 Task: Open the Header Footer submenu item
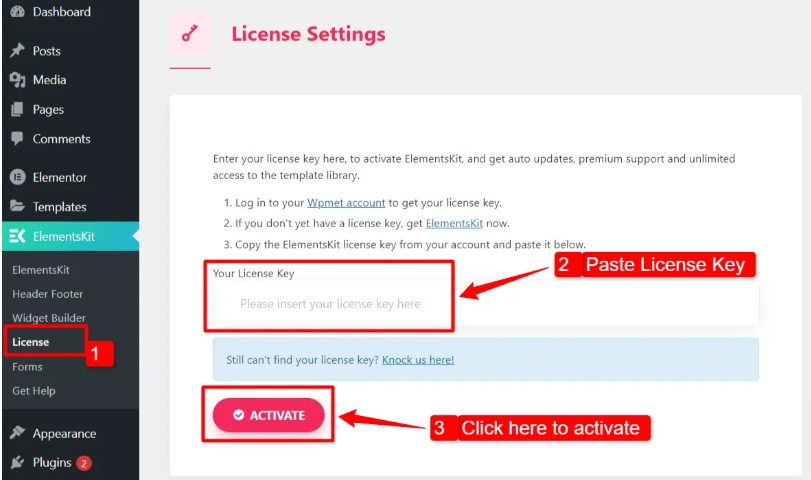click(47, 294)
